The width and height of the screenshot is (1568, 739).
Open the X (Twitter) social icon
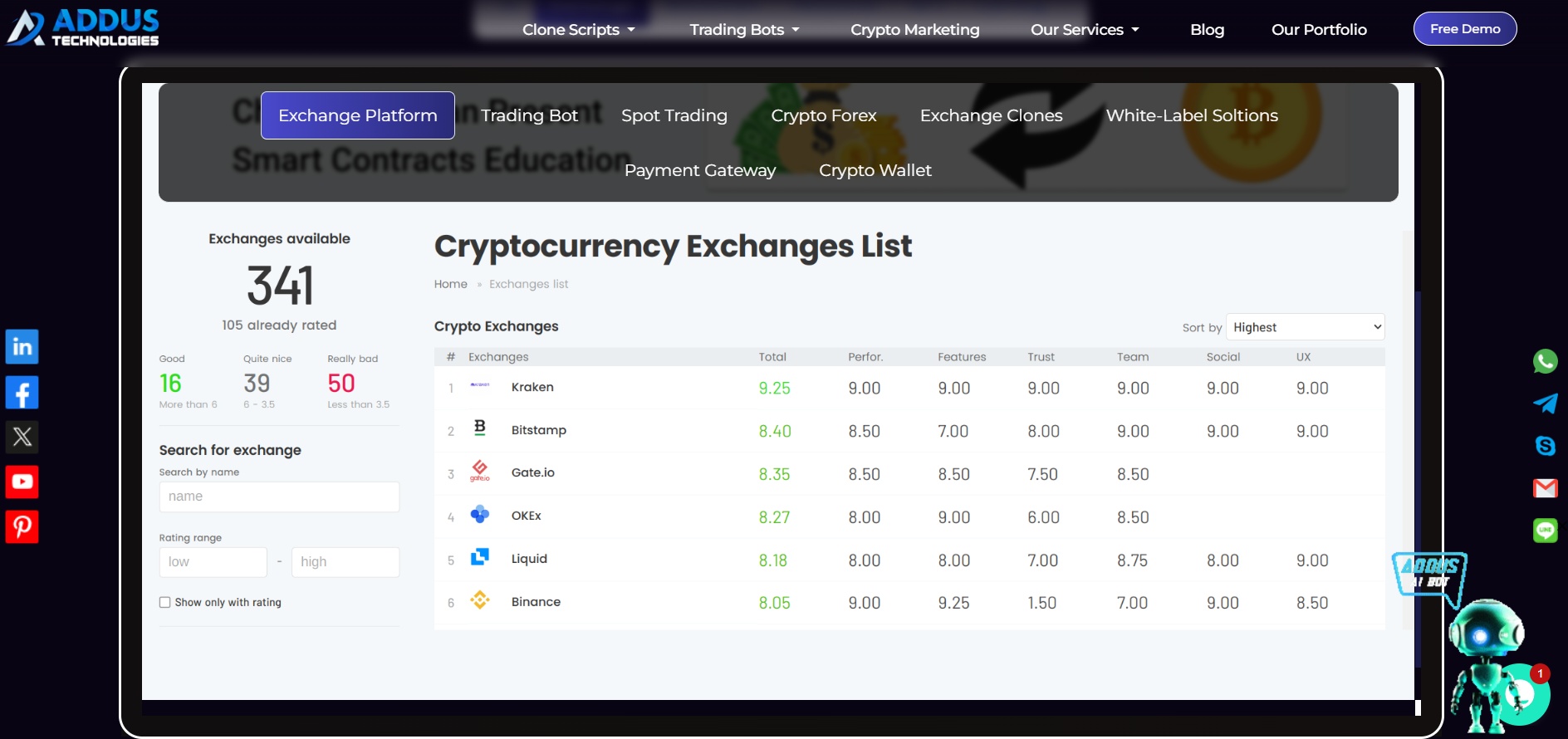pos(22,437)
